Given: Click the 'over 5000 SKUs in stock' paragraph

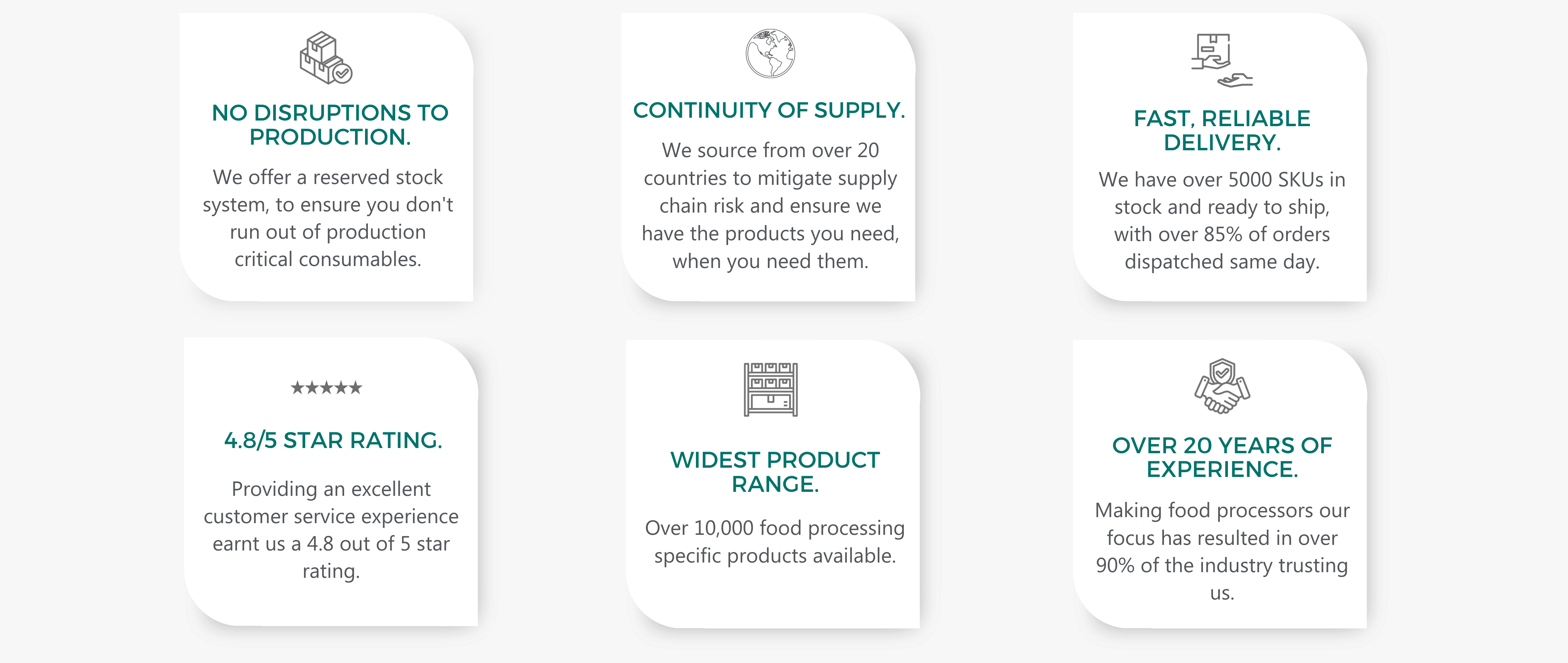Looking at the screenshot, I should (x=1222, y=220).
